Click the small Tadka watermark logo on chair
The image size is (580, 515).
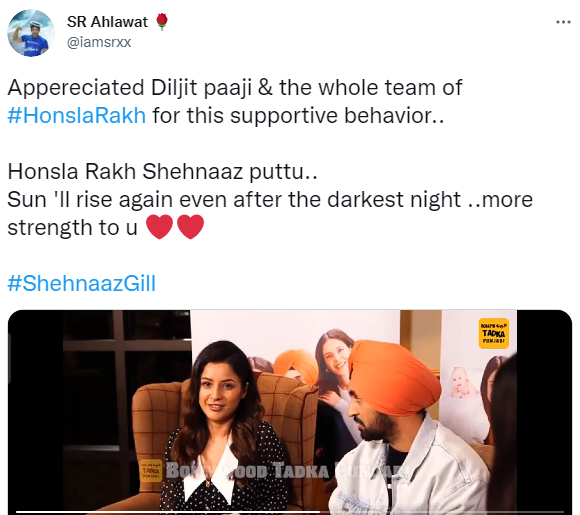tap(151, 471)
